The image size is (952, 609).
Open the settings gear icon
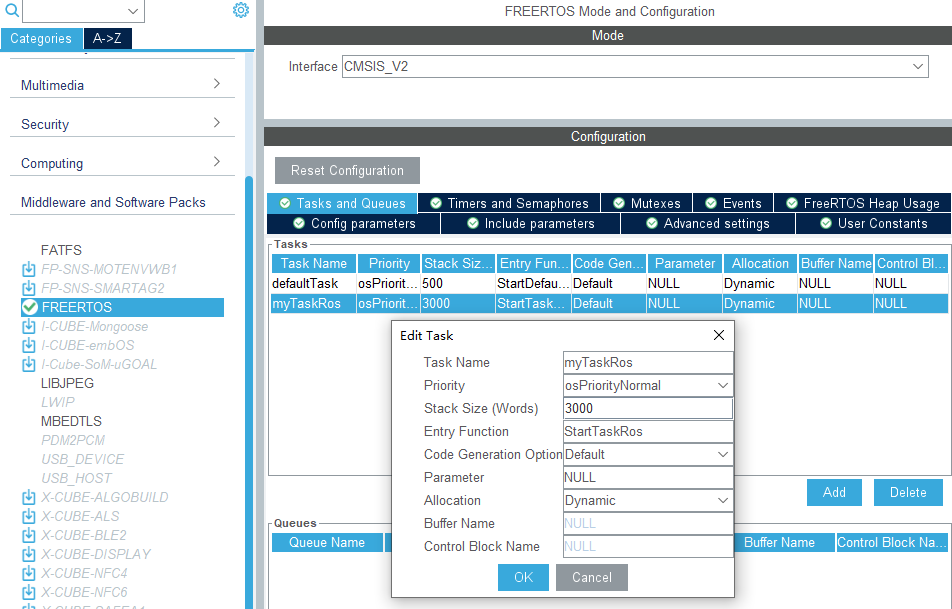click(x=241, y=10)
